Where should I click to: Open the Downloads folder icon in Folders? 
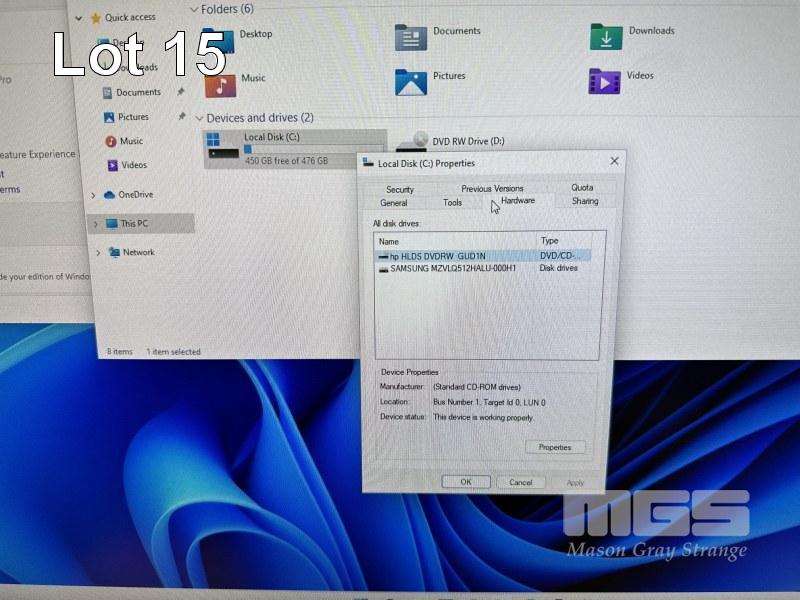click(605, 37)
